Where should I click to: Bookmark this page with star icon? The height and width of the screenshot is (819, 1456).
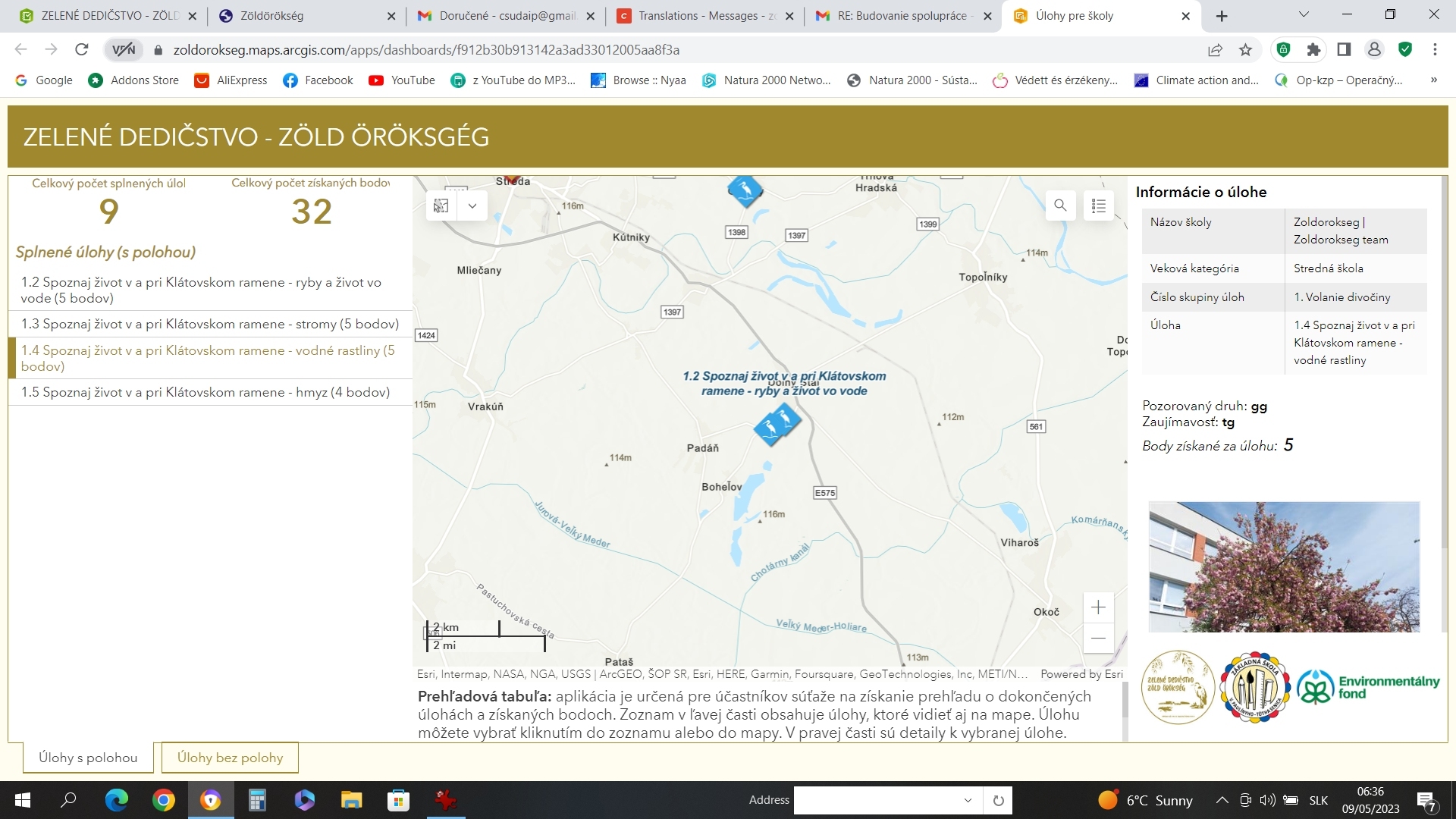[1245, 50]
